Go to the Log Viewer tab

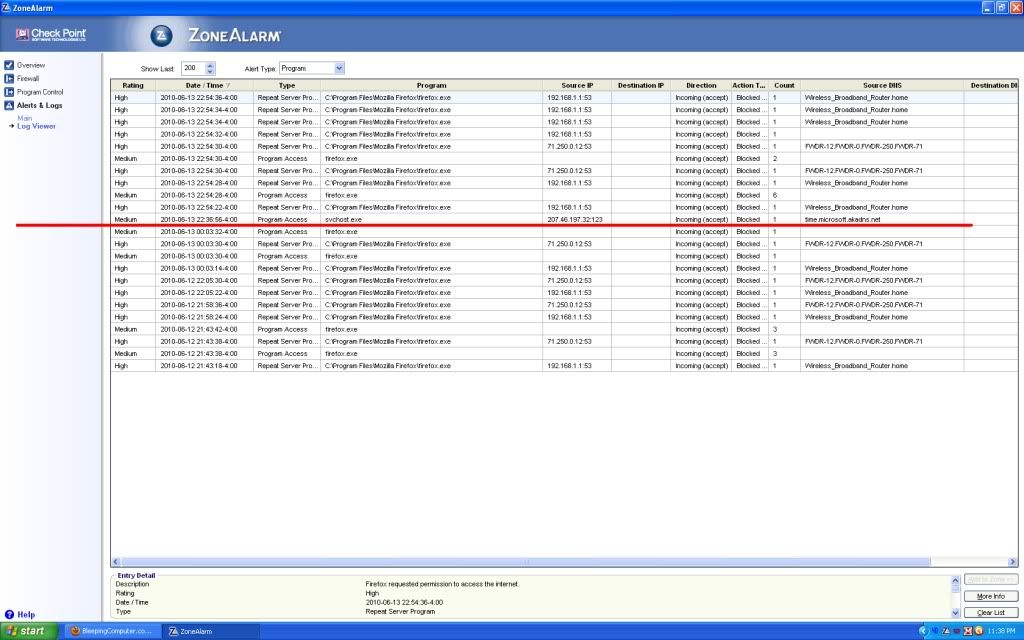[x=36, y=126]
